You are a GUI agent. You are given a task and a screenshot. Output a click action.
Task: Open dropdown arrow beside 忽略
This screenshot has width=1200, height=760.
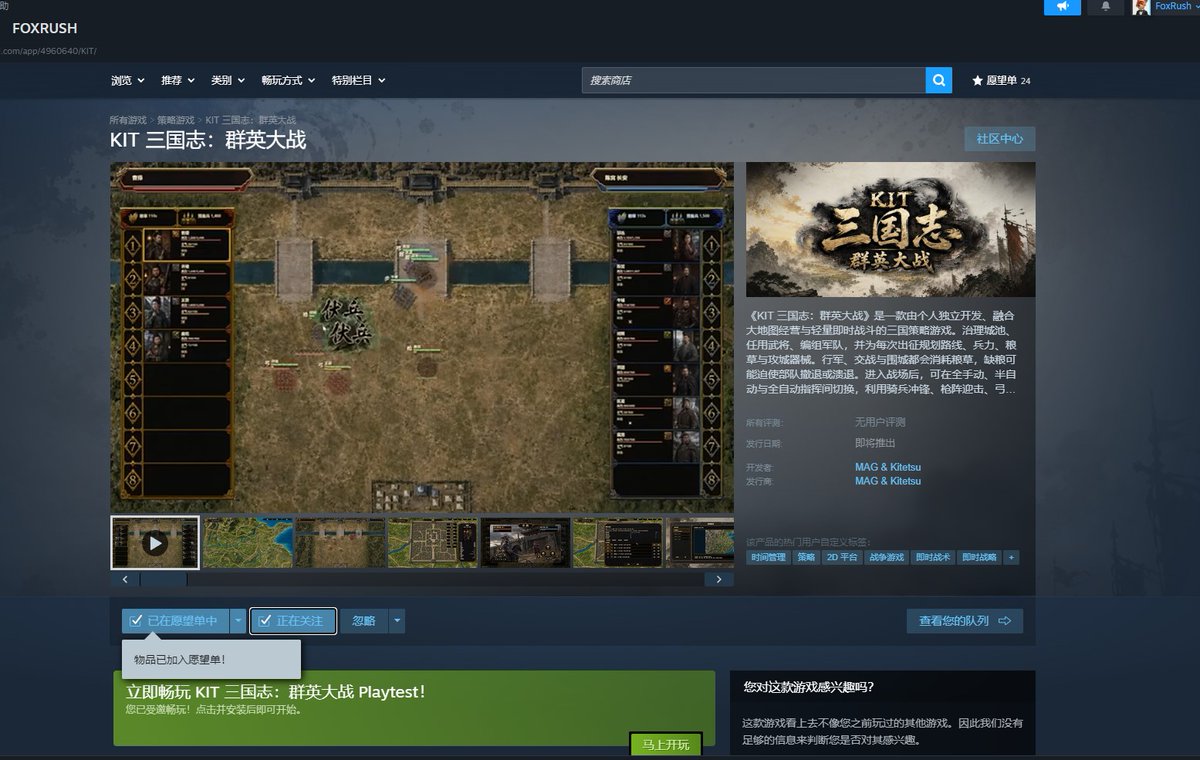397,621
